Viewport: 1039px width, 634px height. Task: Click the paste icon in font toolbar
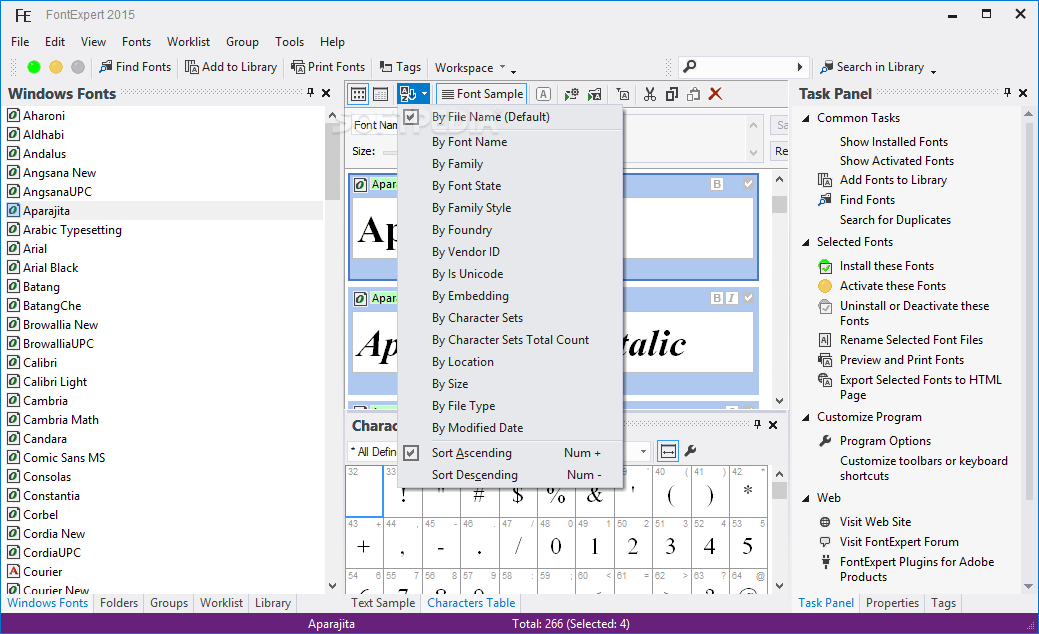coord(693,94)
